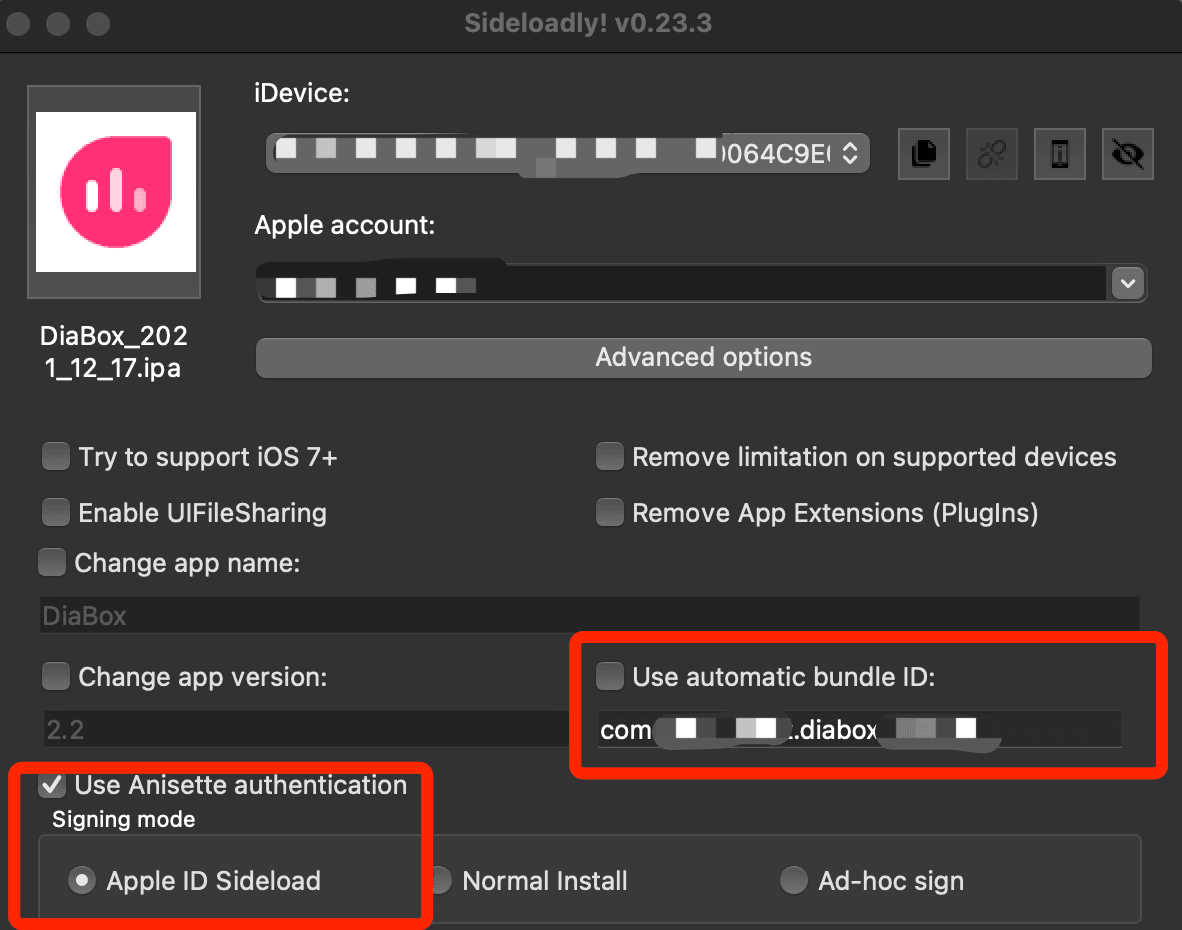This screenshot has height=930, width=1182.
Task: Check Remove limitation on supported devices
Action: click(x=609, y=457)
